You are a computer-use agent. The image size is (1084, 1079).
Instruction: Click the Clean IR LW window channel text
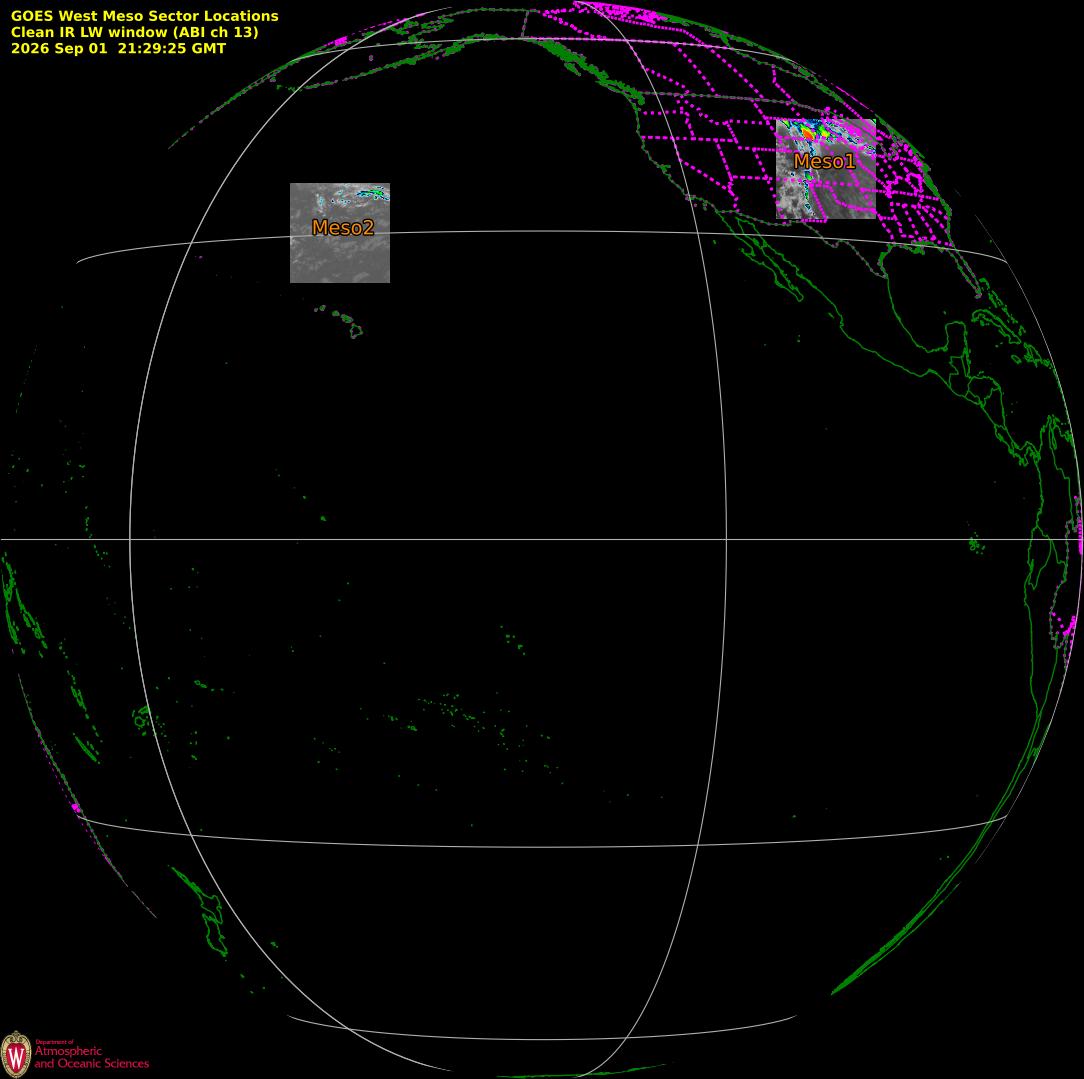134,32
